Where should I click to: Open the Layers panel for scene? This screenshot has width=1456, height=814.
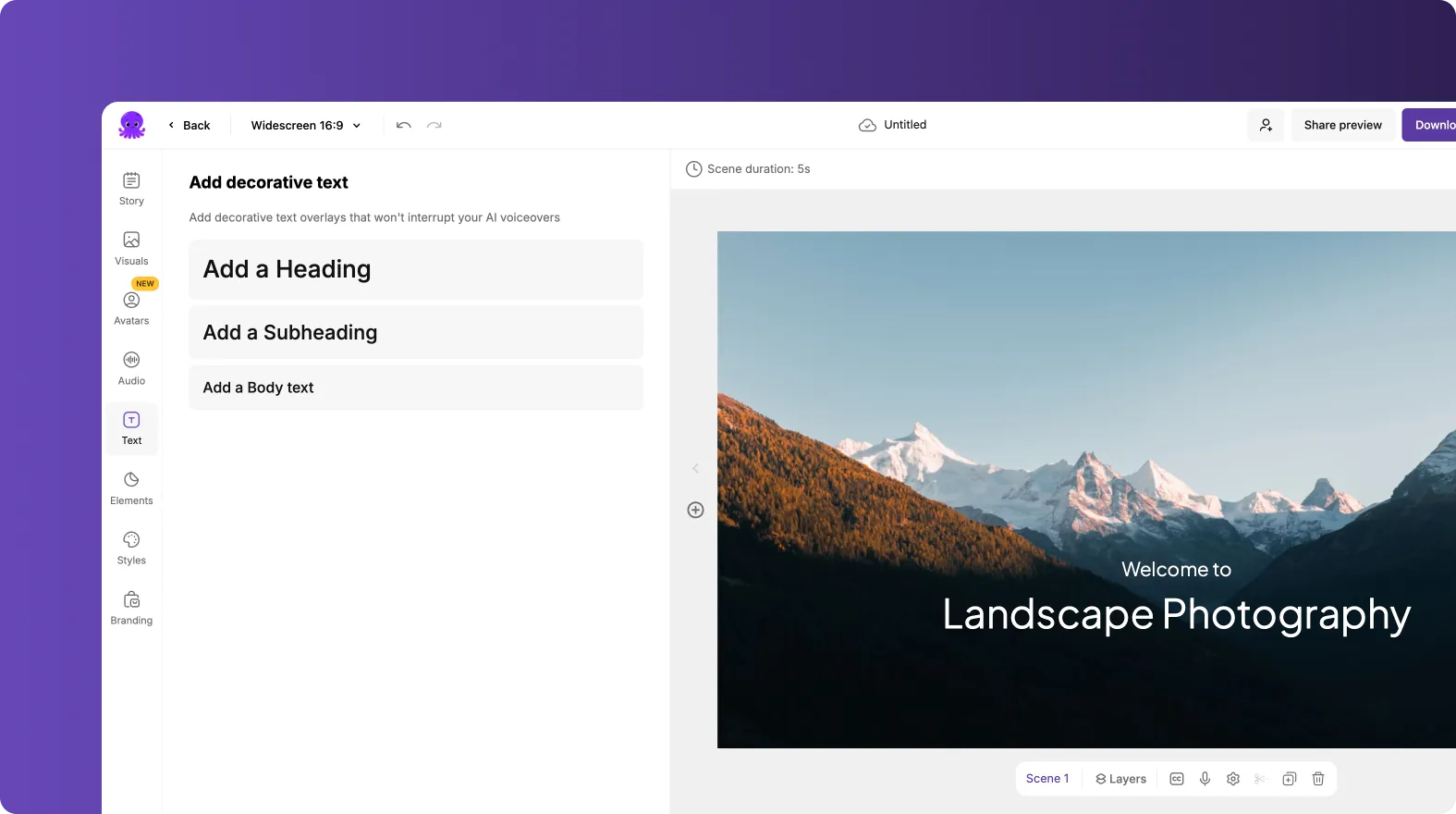tap(1120, 779)
